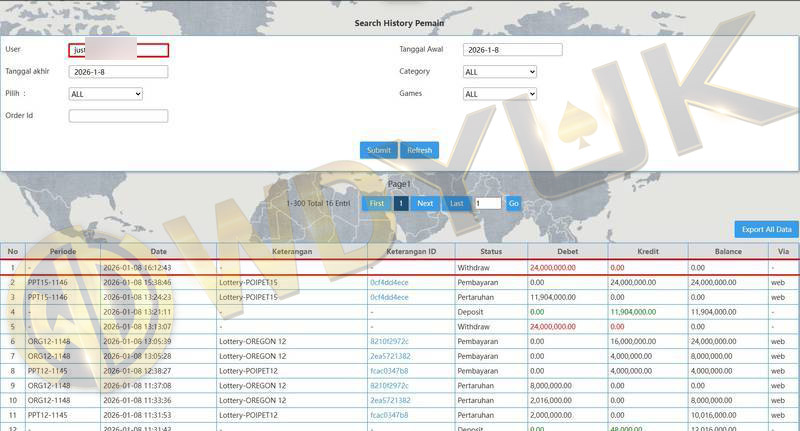Click the Tanggal akhir date field

(118, 72)
